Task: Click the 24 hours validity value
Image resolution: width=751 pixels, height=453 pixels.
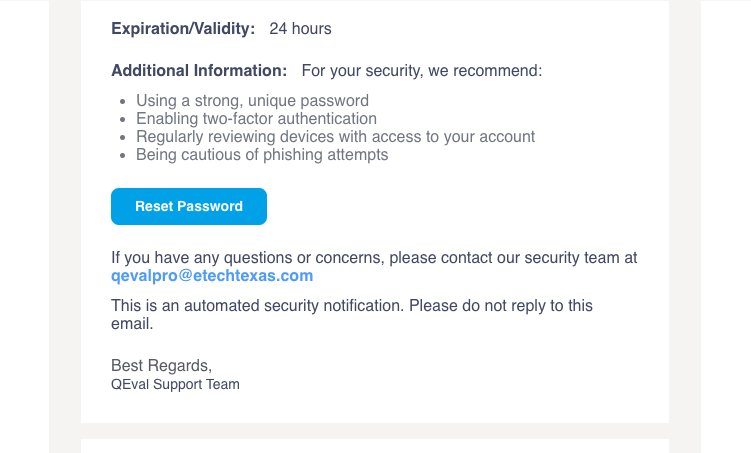Action: [300, 29]
